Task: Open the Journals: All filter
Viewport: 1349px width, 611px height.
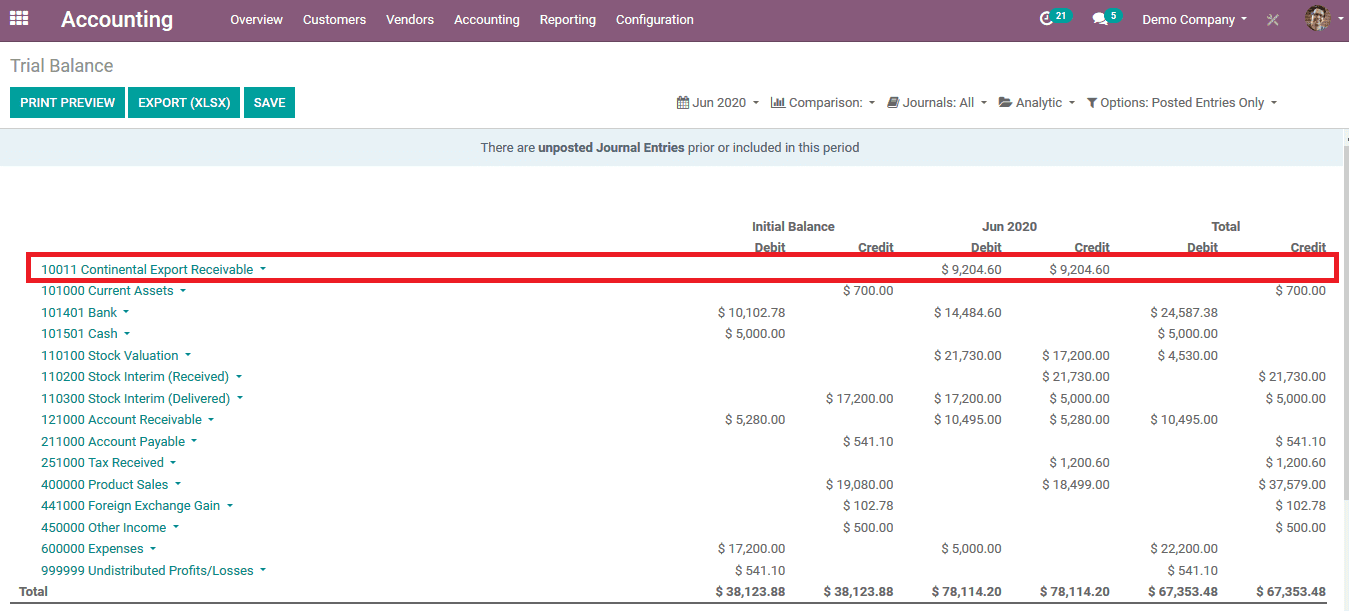Action: tap(936, 103)
